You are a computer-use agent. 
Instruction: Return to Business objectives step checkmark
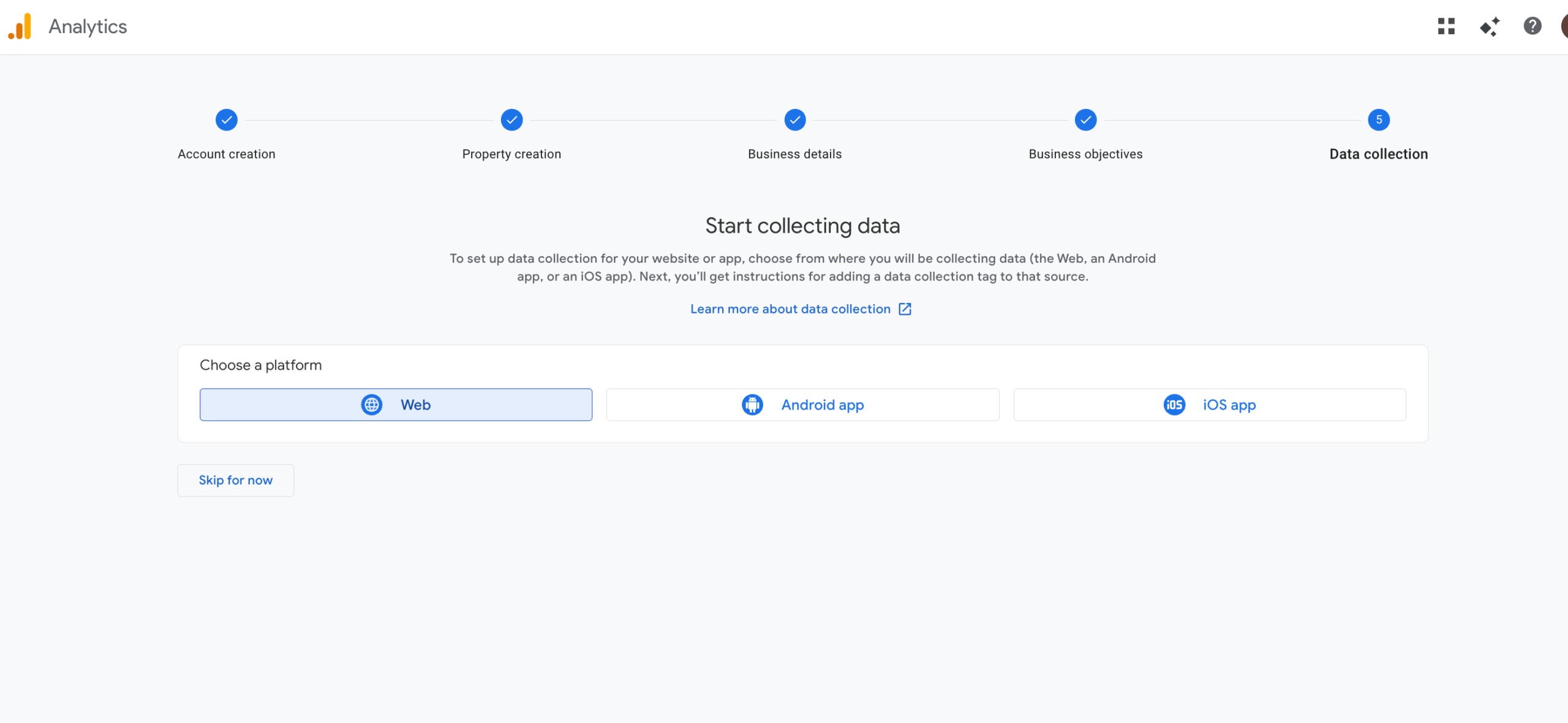point(1085,120)
